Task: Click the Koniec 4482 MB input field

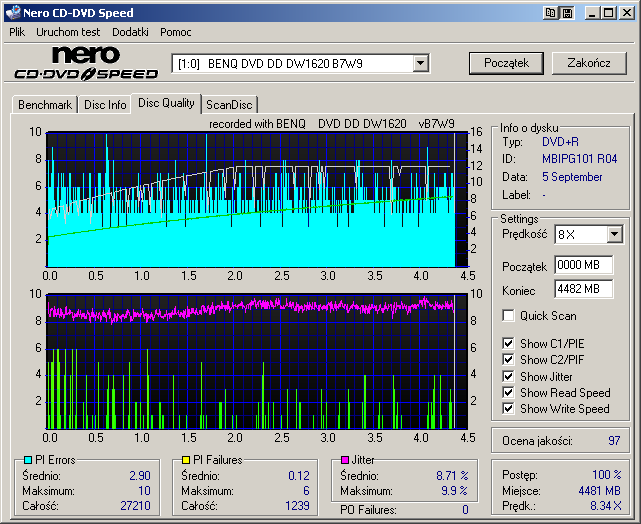Action: 584,289
